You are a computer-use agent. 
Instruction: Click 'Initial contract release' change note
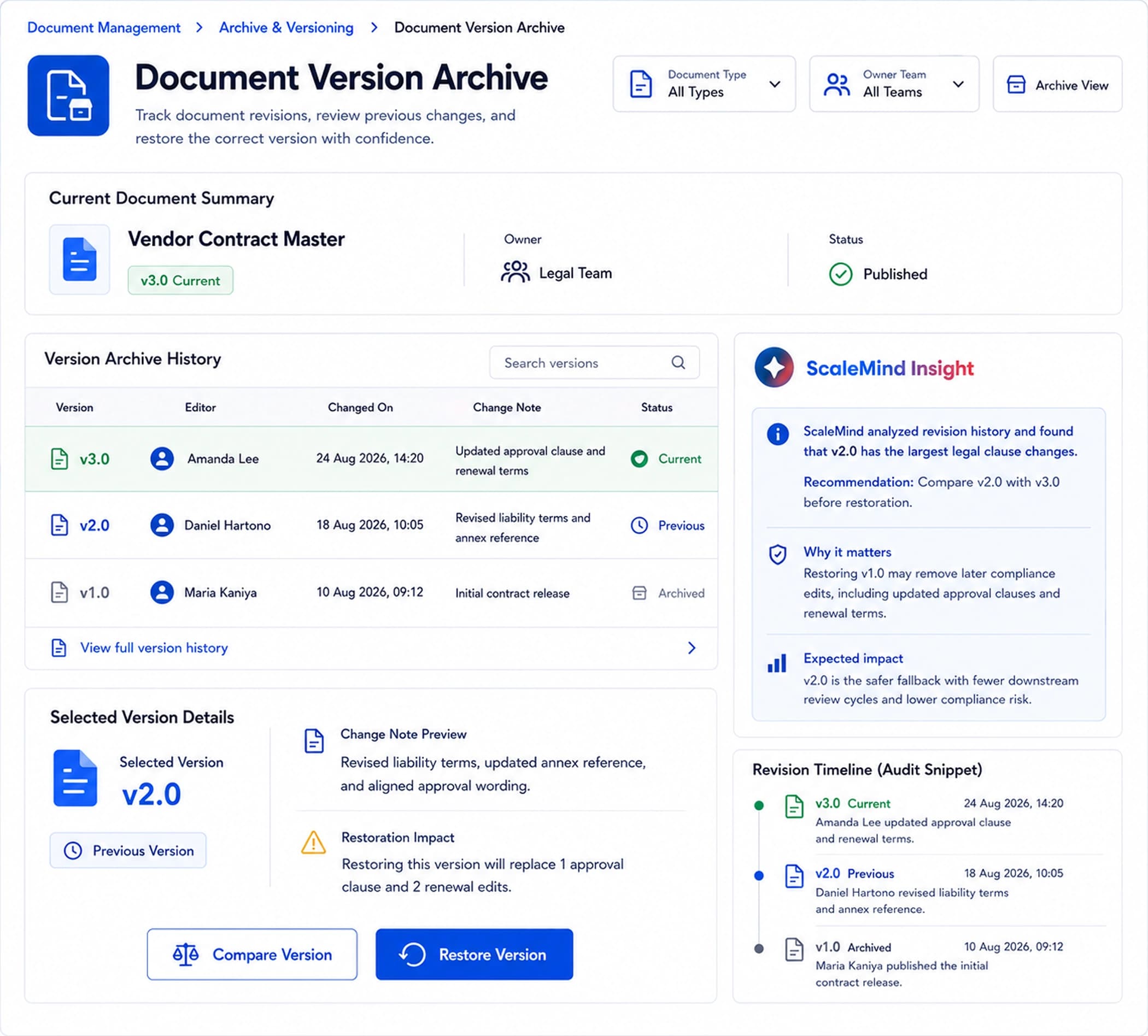pyautogui.click(x=513, y=593)
